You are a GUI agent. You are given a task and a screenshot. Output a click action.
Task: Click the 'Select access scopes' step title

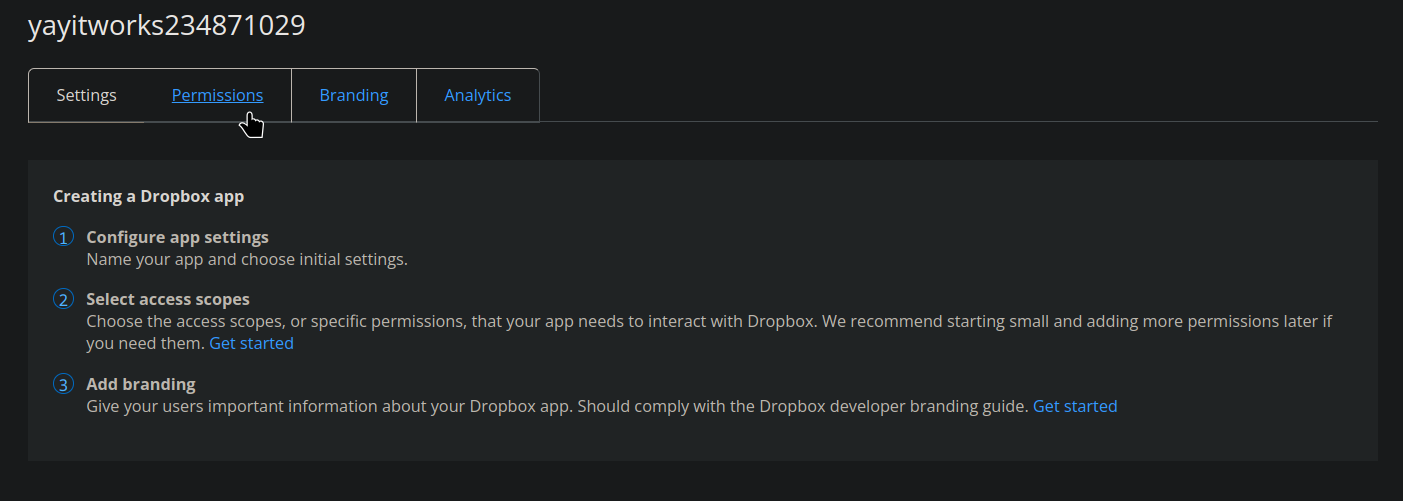[168, 299]
